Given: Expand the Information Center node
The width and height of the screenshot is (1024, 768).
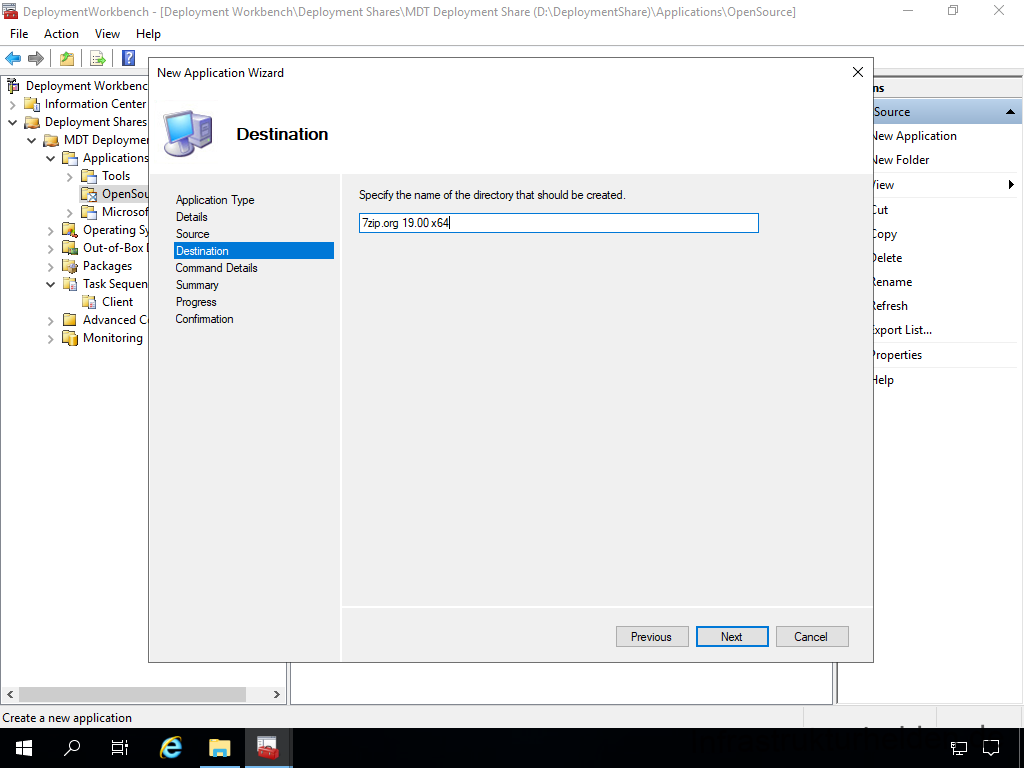Looking at the screenshot, I should click(x=12, y=104).
